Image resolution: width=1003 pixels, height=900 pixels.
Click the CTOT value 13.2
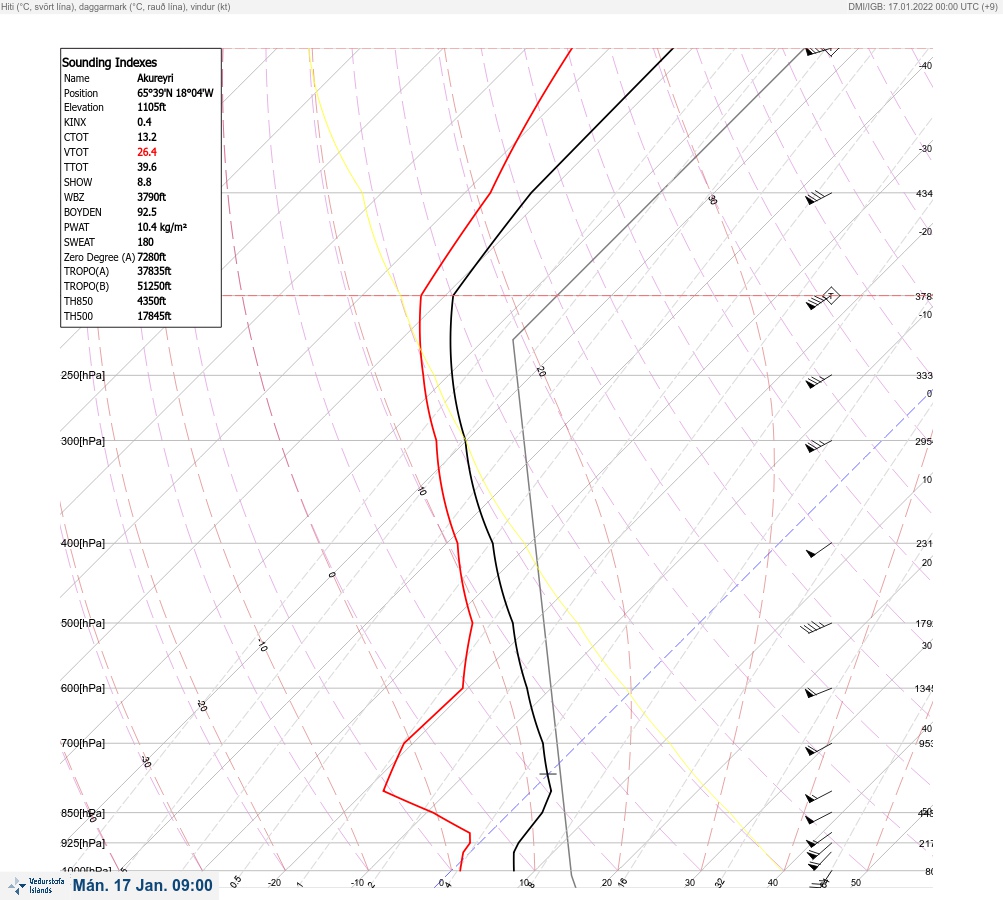click(x=146, y=137)
